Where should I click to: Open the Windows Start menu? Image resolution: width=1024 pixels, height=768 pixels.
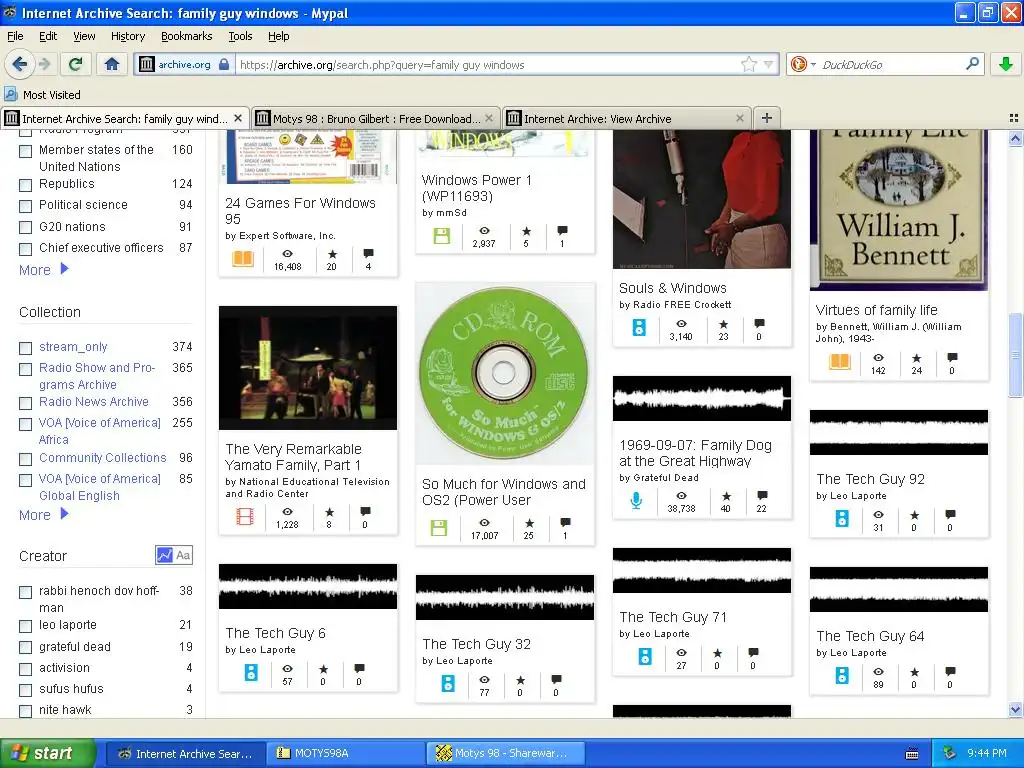tap(48, 753)
